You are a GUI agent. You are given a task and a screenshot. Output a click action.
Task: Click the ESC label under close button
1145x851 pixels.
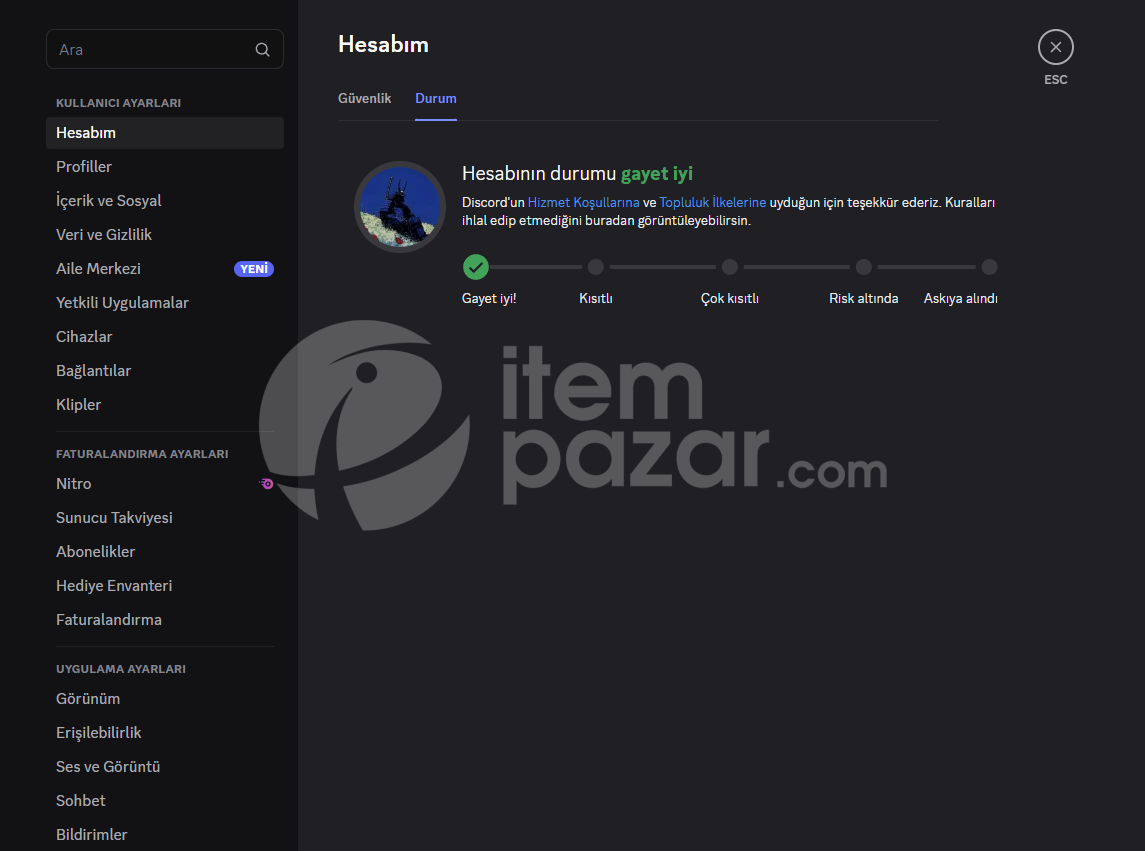(x=1055, y=80)
